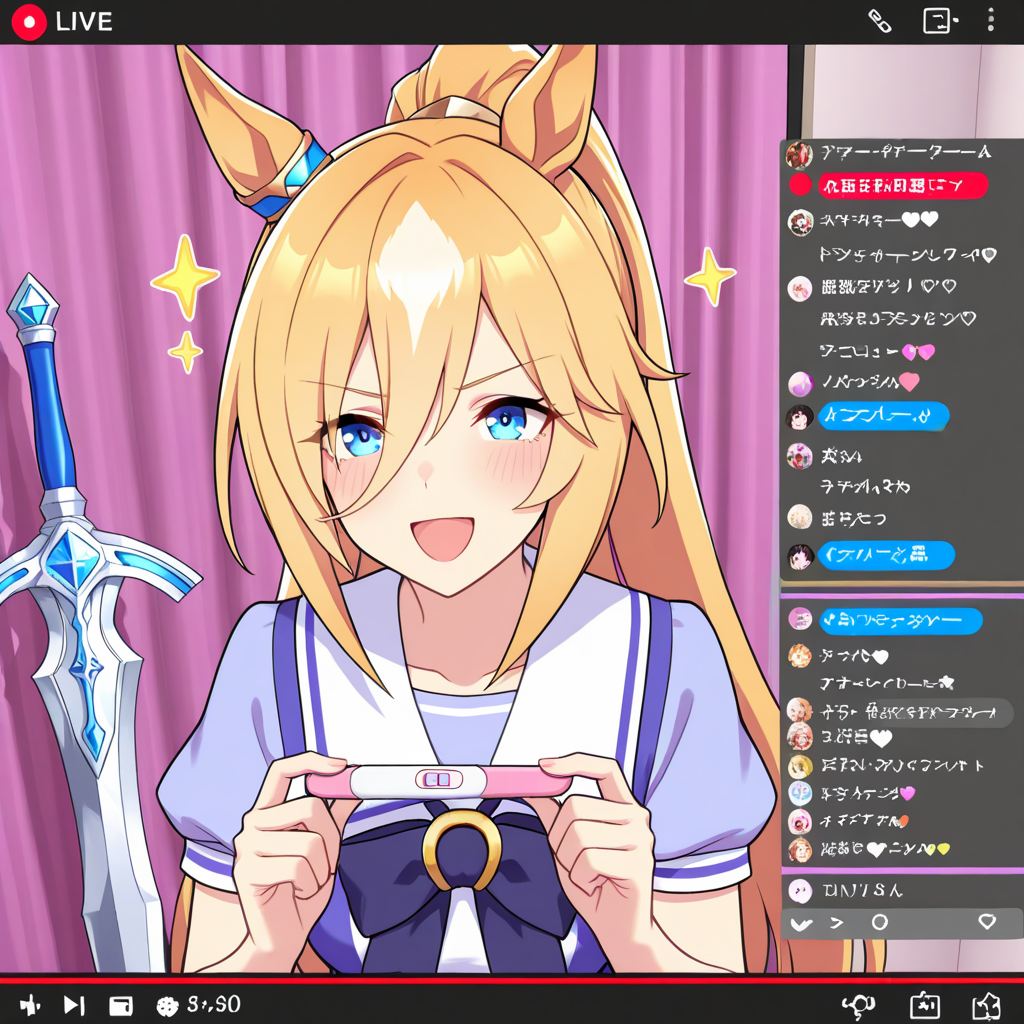
Task: Toggle the theater mode rectangle icon
Action: pyautogui.click(x=121, y=1005)
